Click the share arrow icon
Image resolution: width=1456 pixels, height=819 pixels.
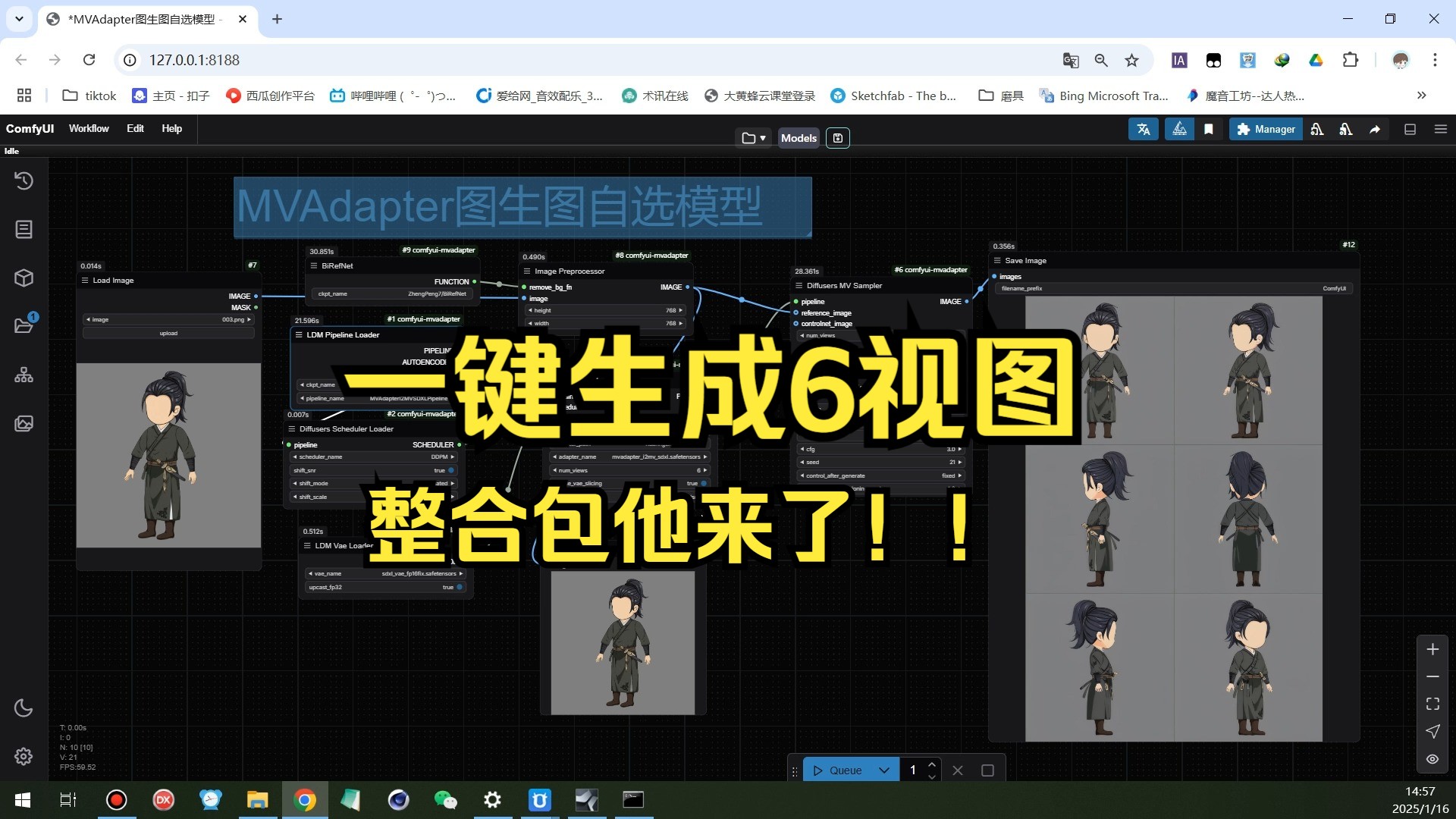tap(1375, 130)
